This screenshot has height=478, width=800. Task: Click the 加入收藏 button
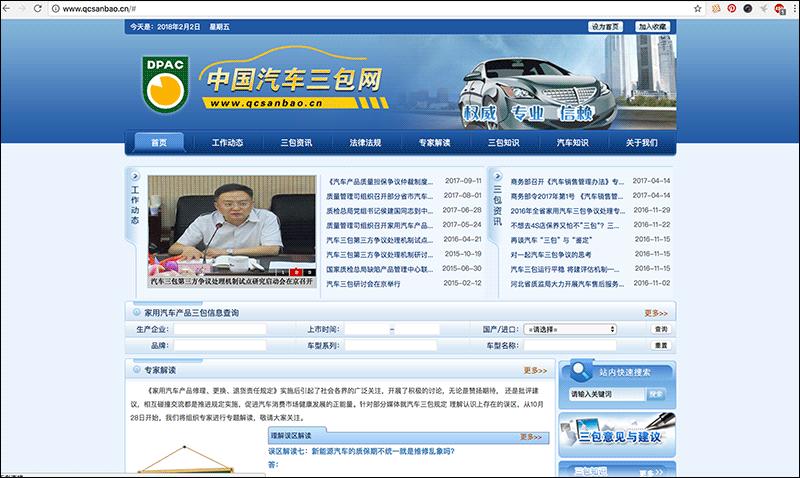tap(653, 27)
